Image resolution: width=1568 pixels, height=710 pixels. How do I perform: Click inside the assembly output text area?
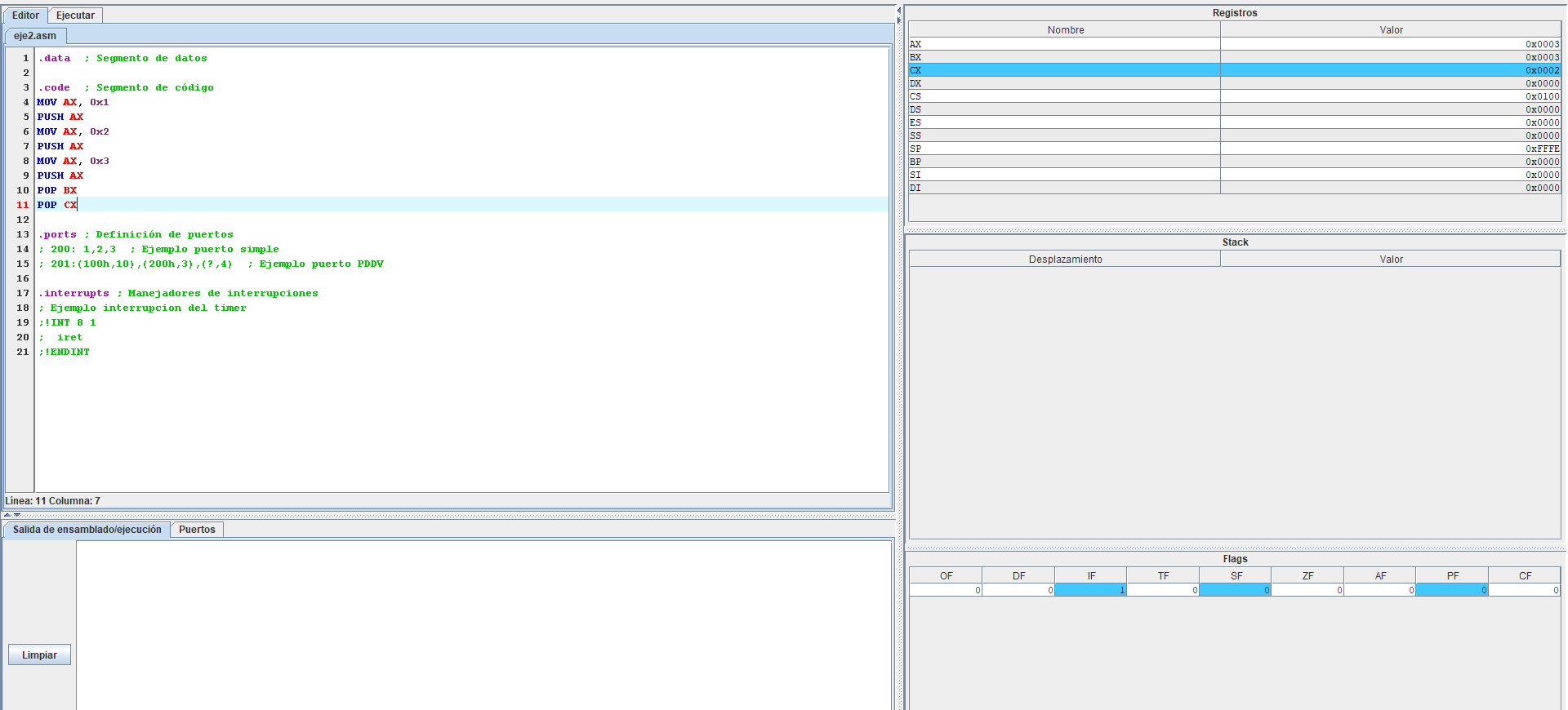coord(483,624)
